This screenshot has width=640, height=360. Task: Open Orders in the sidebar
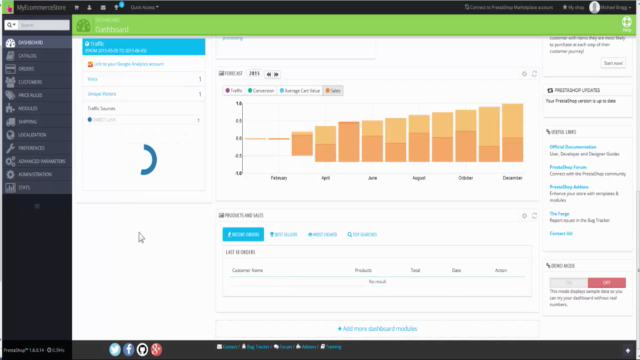point(37,69)
